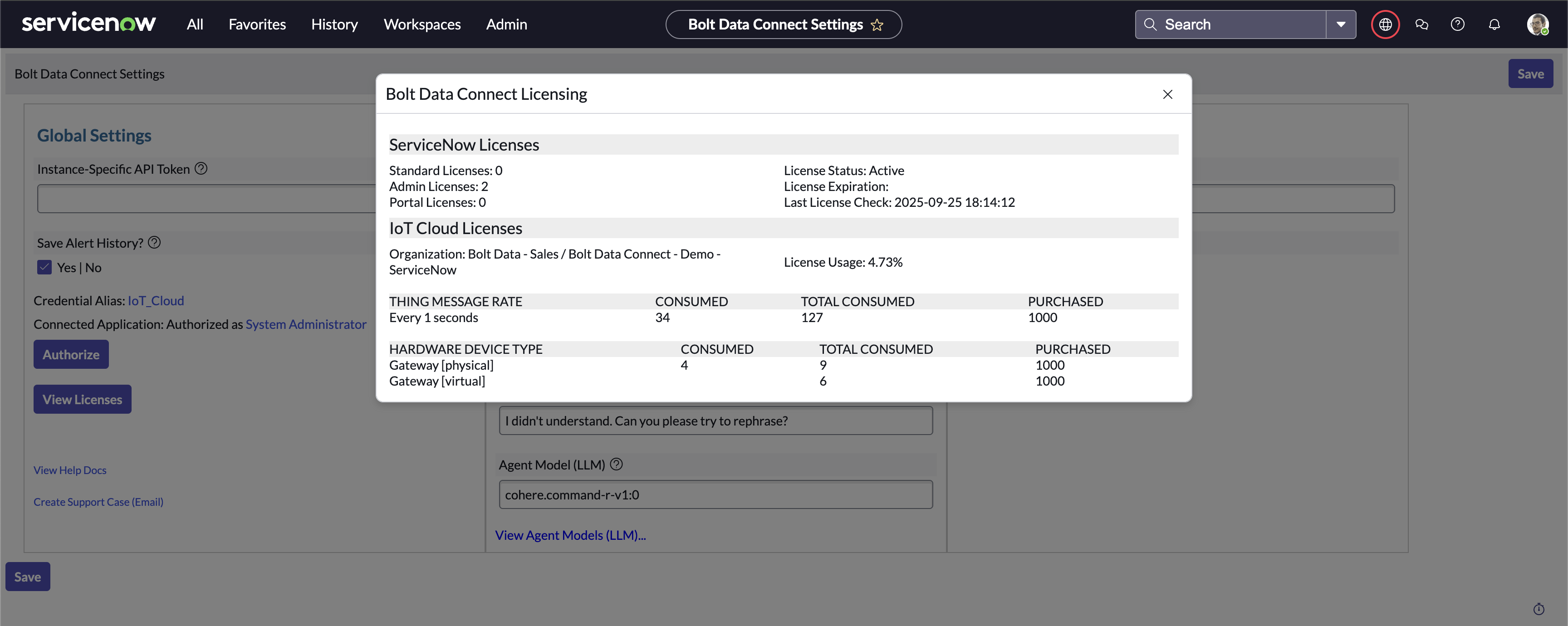1568x626 pixels.
Task: Click the top-right Save button
Action: [x=1530, y=73]
